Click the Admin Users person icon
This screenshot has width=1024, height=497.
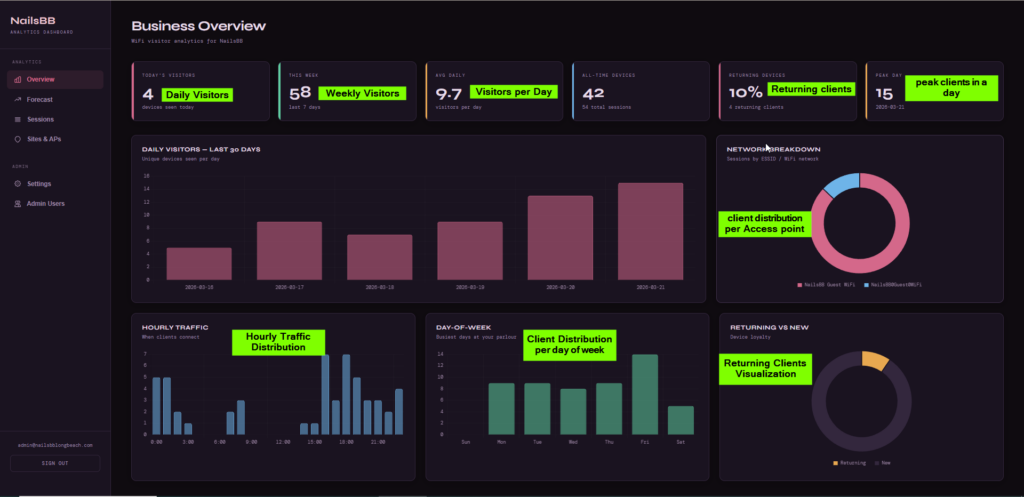(18, 204)
